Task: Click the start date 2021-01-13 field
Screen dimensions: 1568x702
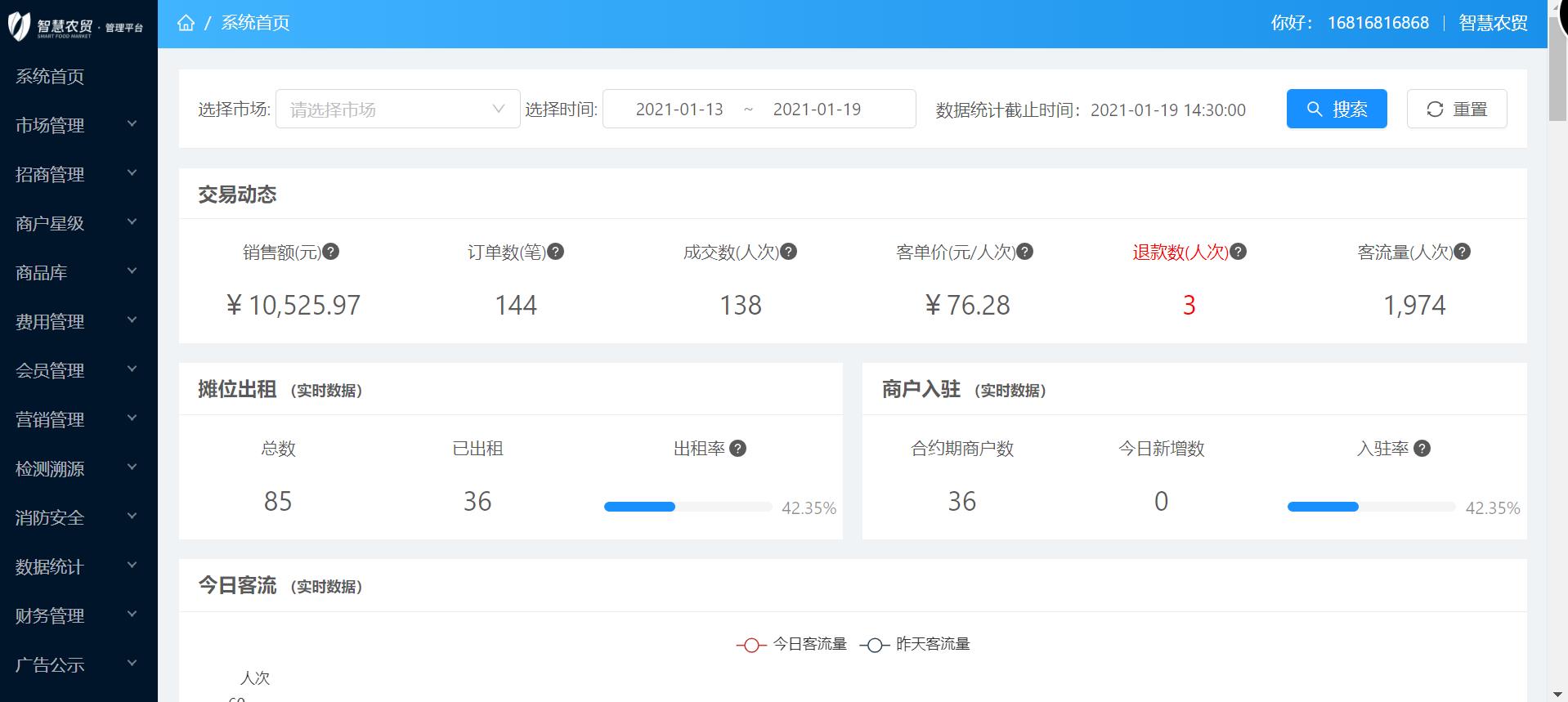Action: (679, 110)
